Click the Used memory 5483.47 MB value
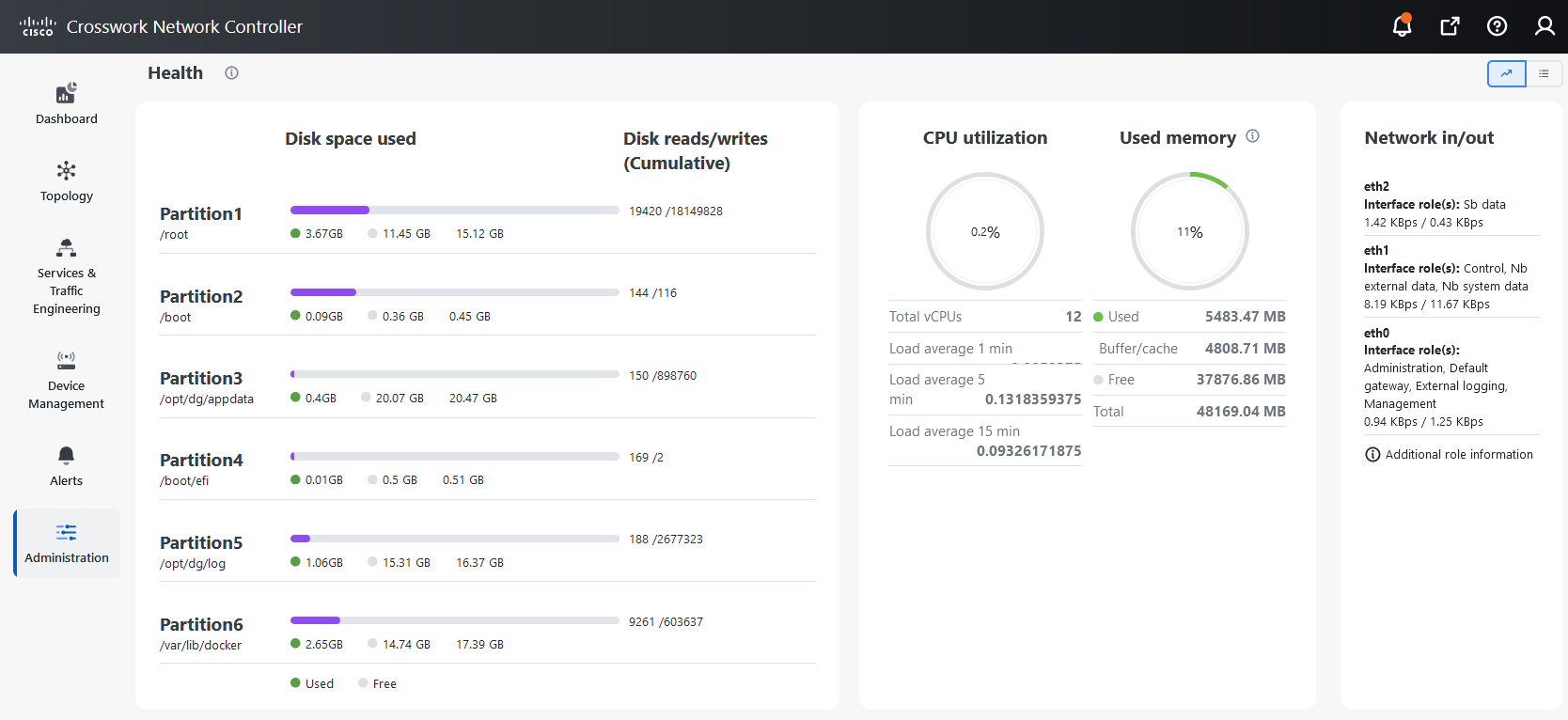Image resolution: width=1568 pixels, height=720 pixels. pyautogui.click(x=1246, y=317)
